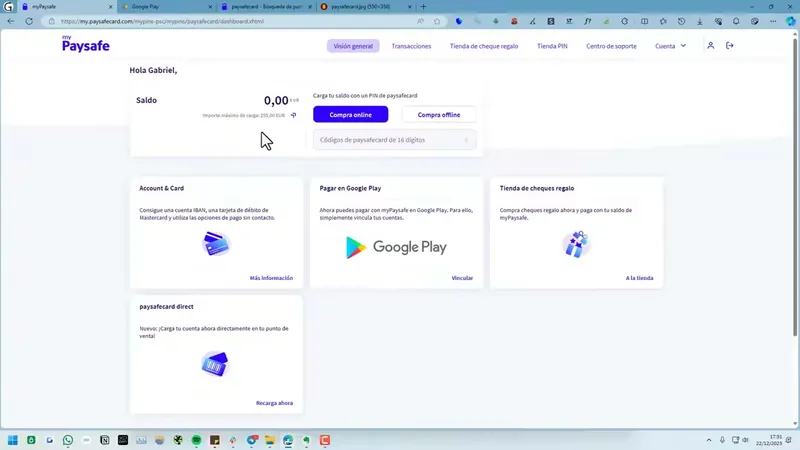Click the 16-digit paysafecard code field
The image size is (800, 450).
click(x=395, y=140)
